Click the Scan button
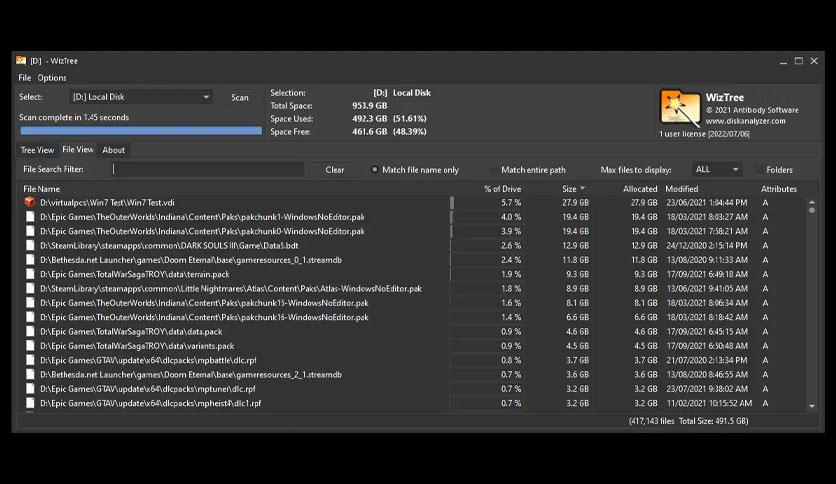This screenshot has width=836, height=484. coord(239,98)
